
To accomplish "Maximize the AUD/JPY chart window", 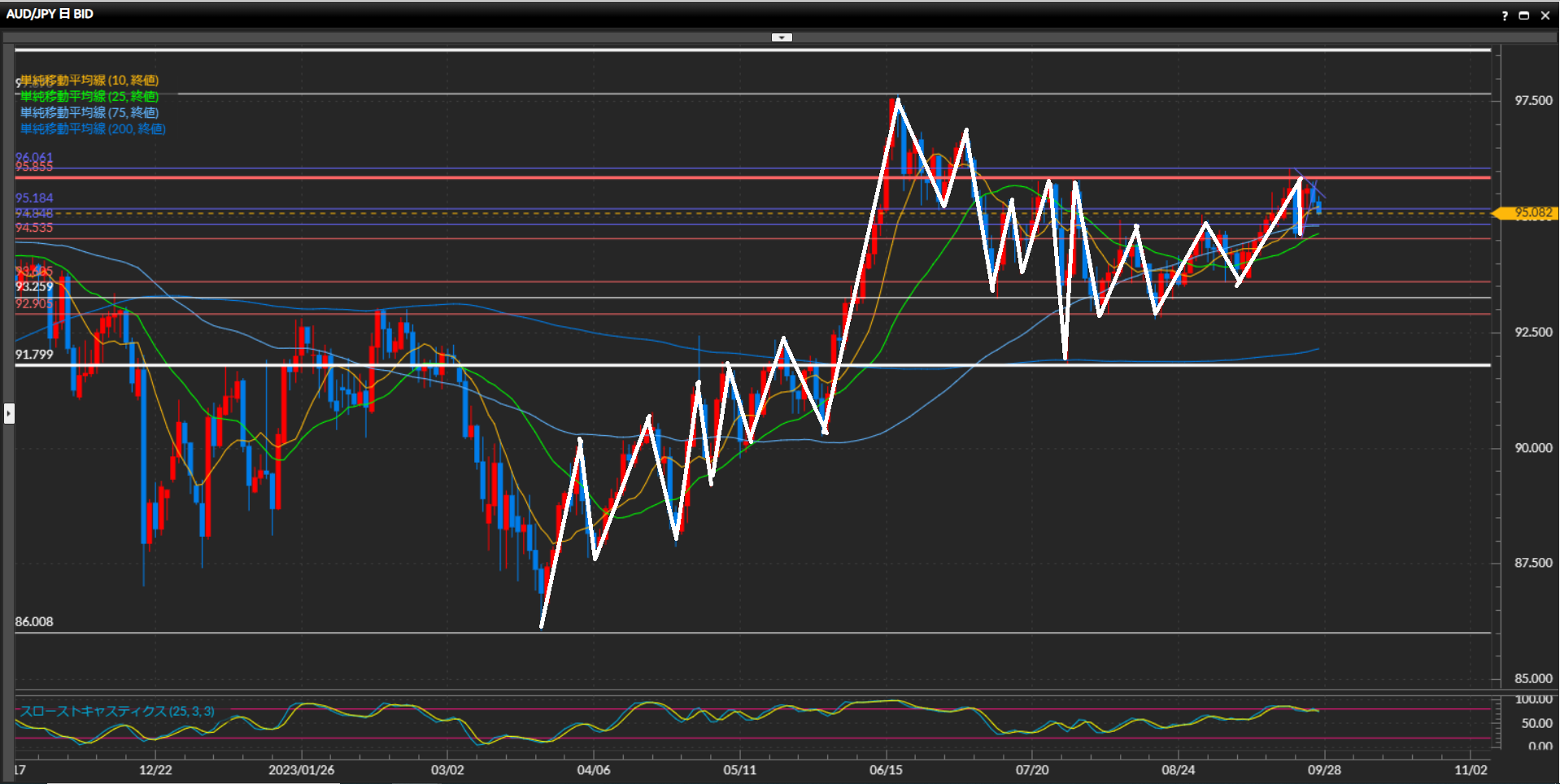I will tap(1524, 15).
